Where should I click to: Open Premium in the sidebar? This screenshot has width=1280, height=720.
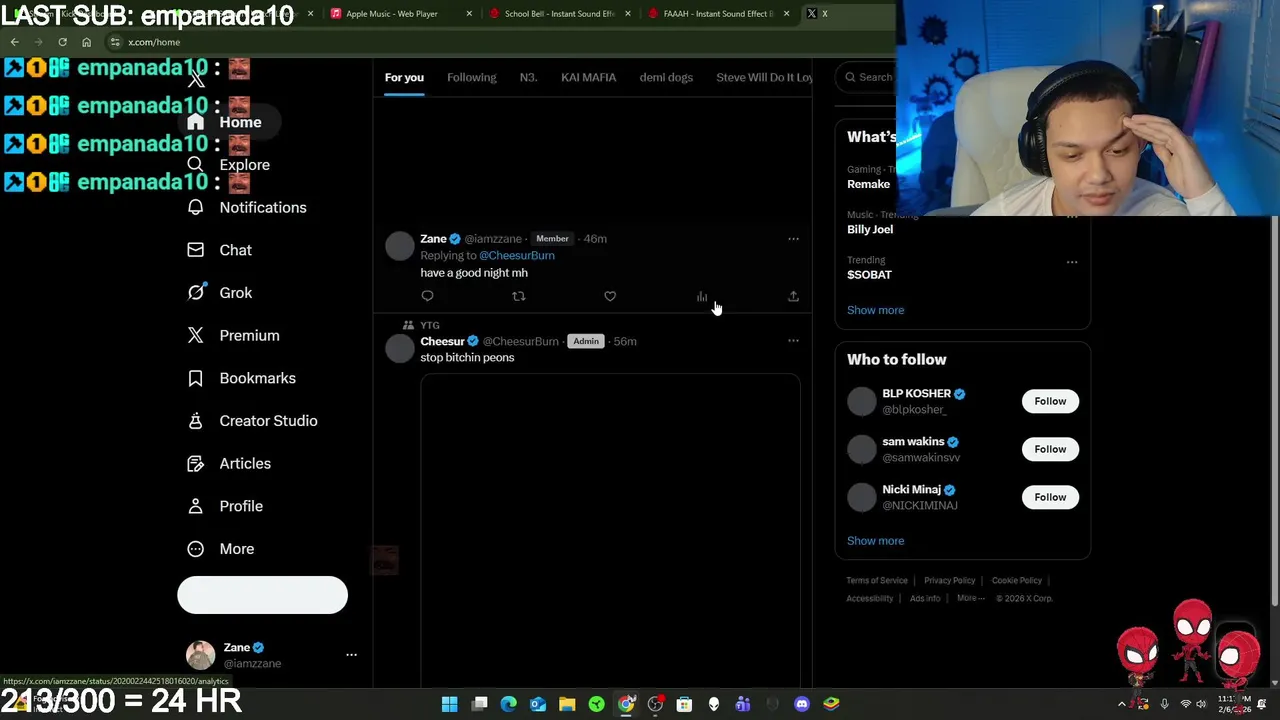(x=234, y=336)
